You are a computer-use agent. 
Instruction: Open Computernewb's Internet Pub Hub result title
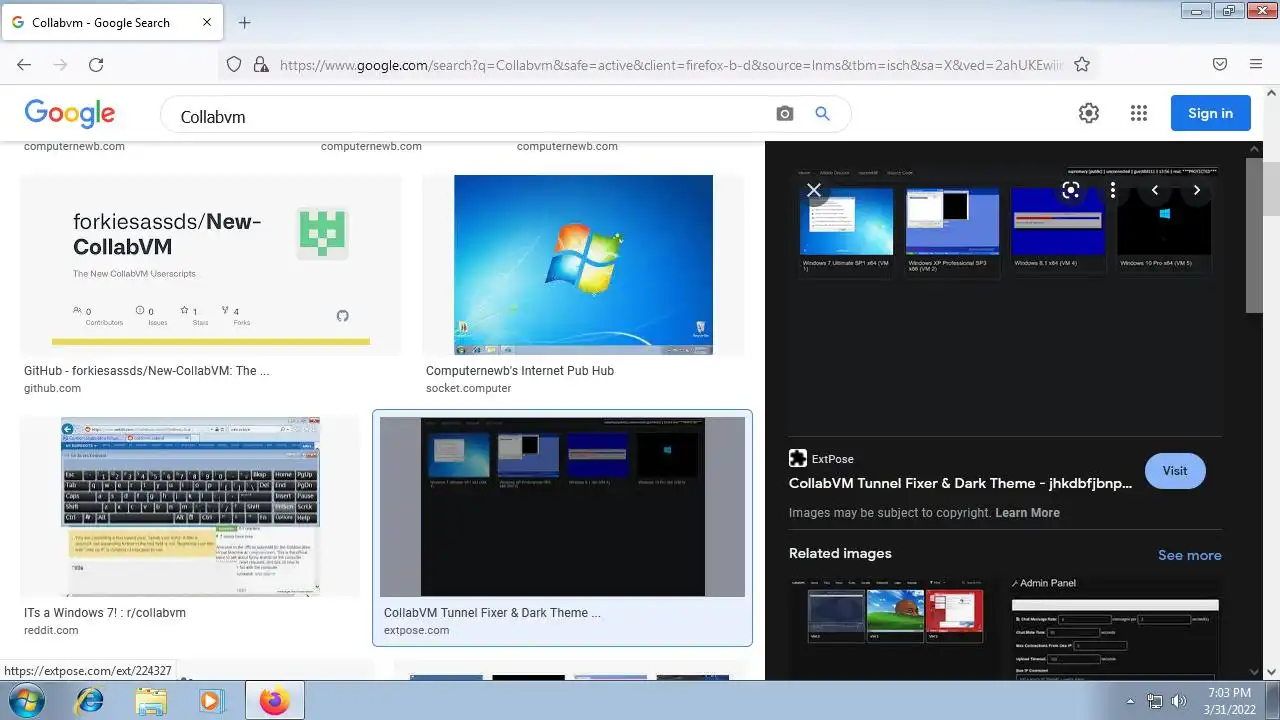click(x=520, y=371)
